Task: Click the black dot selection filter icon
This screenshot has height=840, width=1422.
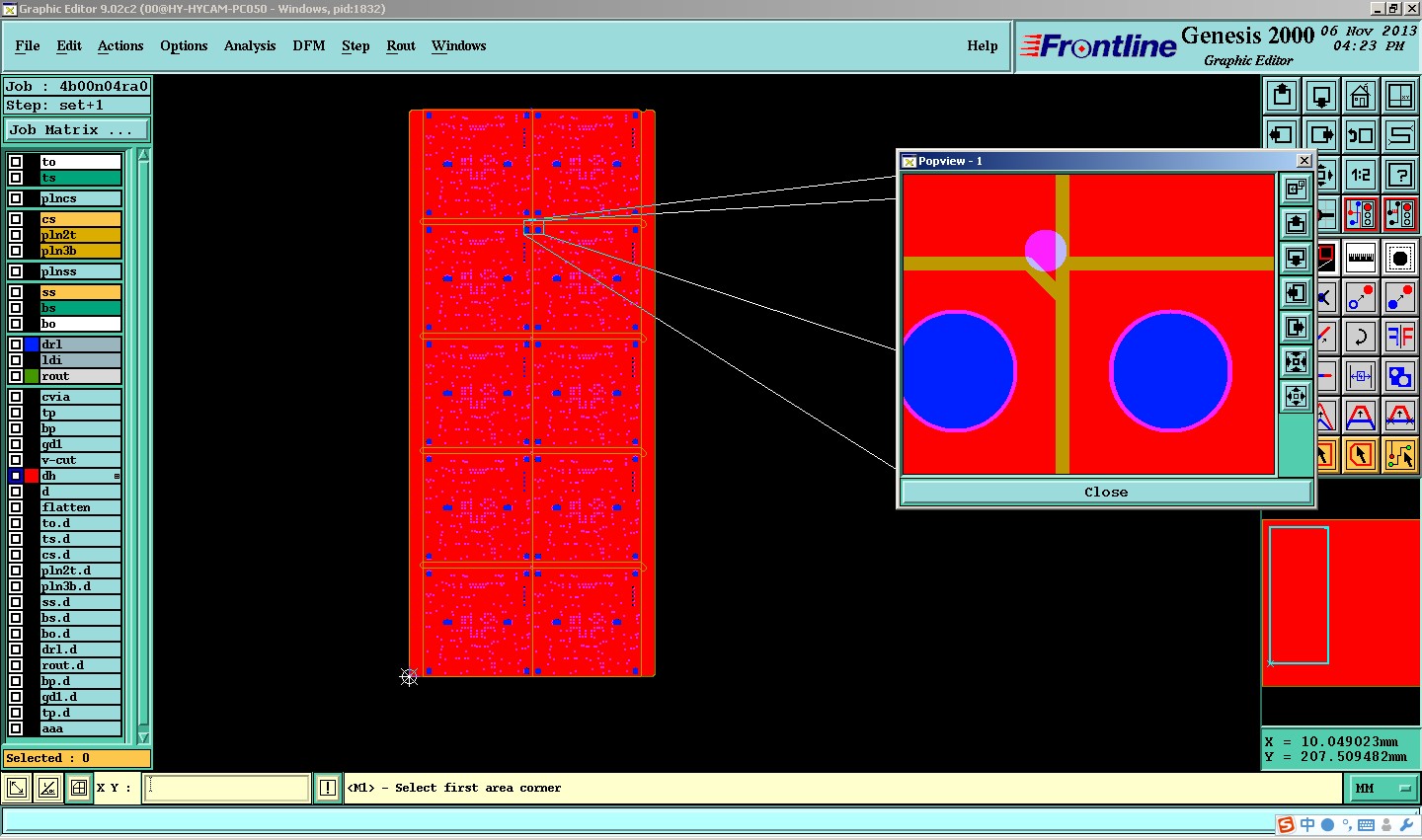Action: (1400, 258)
